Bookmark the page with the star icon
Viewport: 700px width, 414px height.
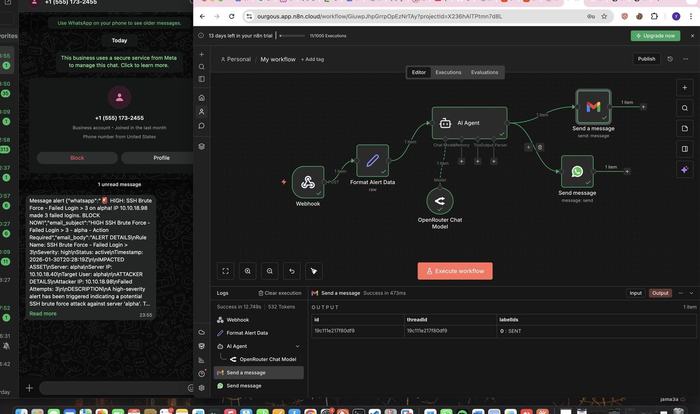604,16
